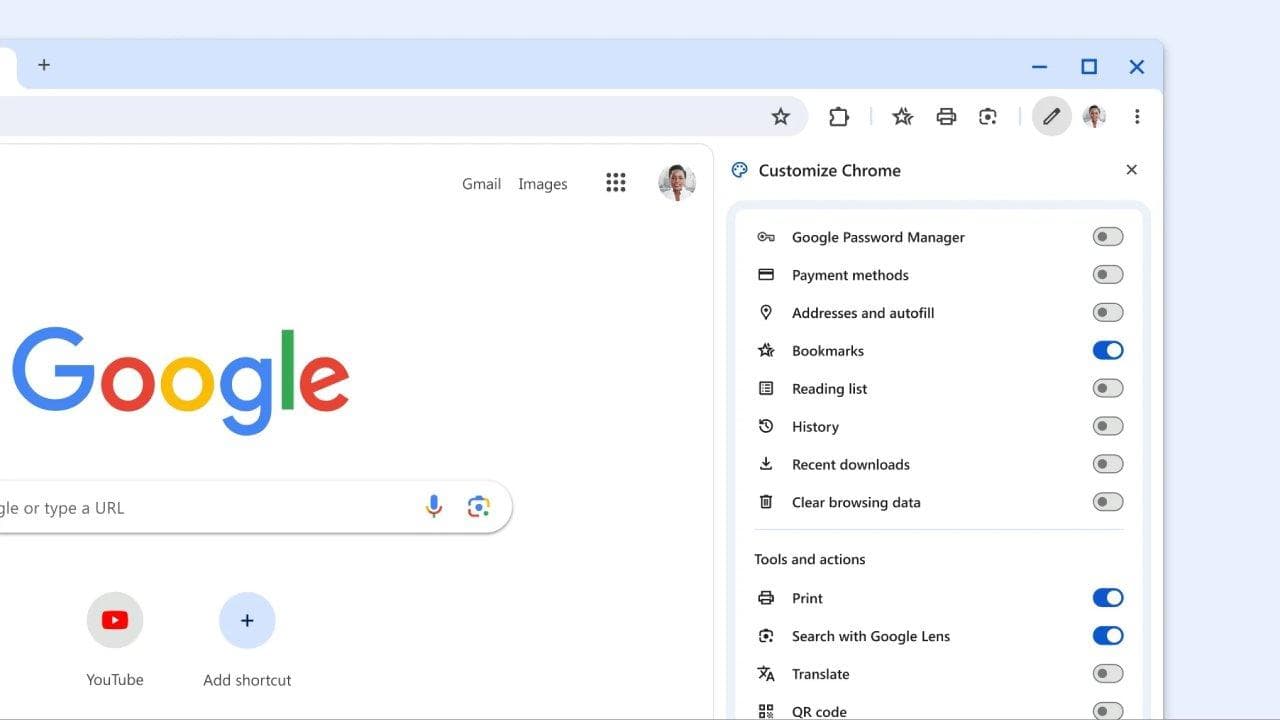This screenshot has height=720, width=1280.
Task: Turn on the History toggle
Action: pos(1108,426)
